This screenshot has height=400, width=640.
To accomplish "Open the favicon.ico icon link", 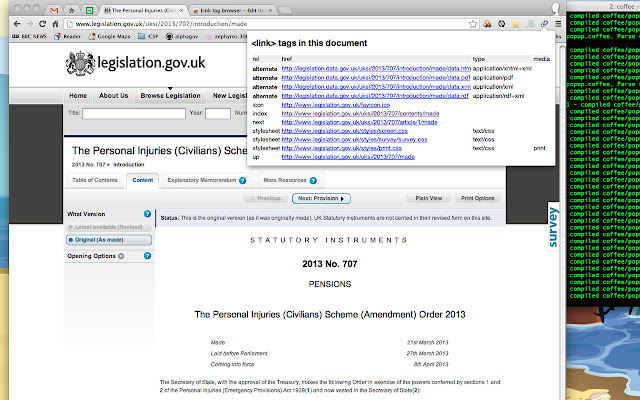I will [x=336, y=105].
